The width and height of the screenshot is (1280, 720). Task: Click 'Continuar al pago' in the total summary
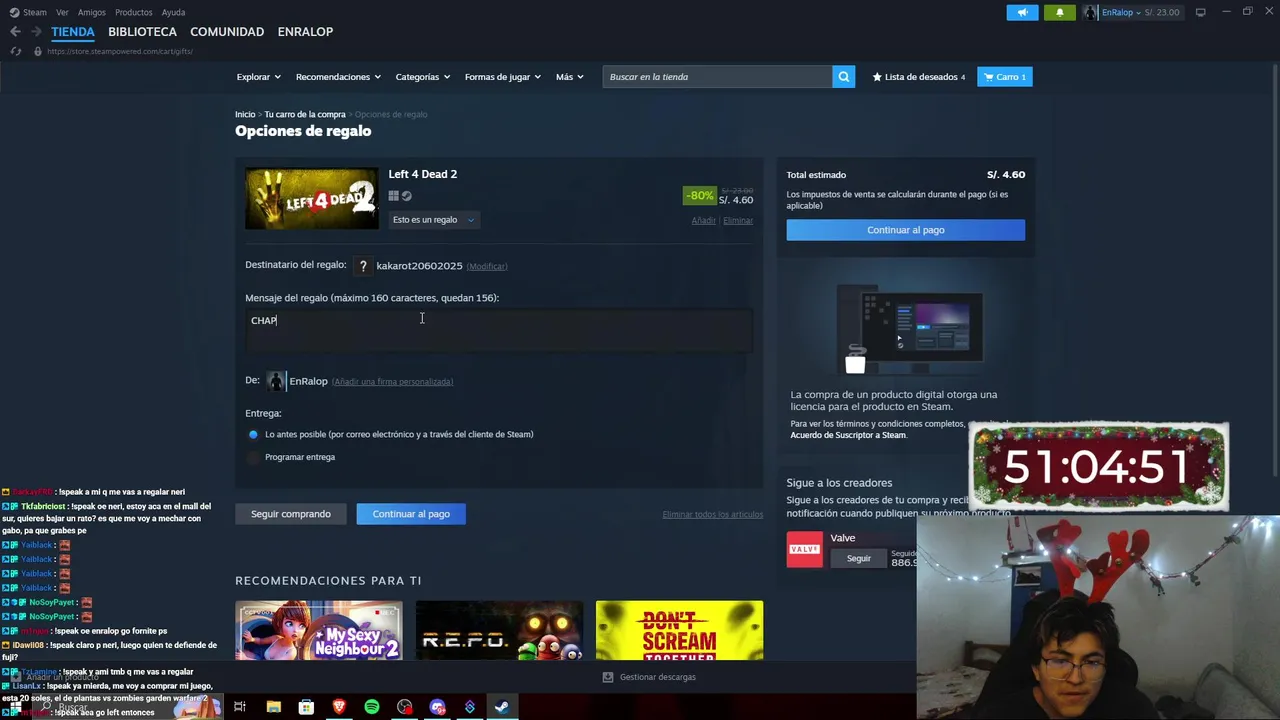coord(905,230)
